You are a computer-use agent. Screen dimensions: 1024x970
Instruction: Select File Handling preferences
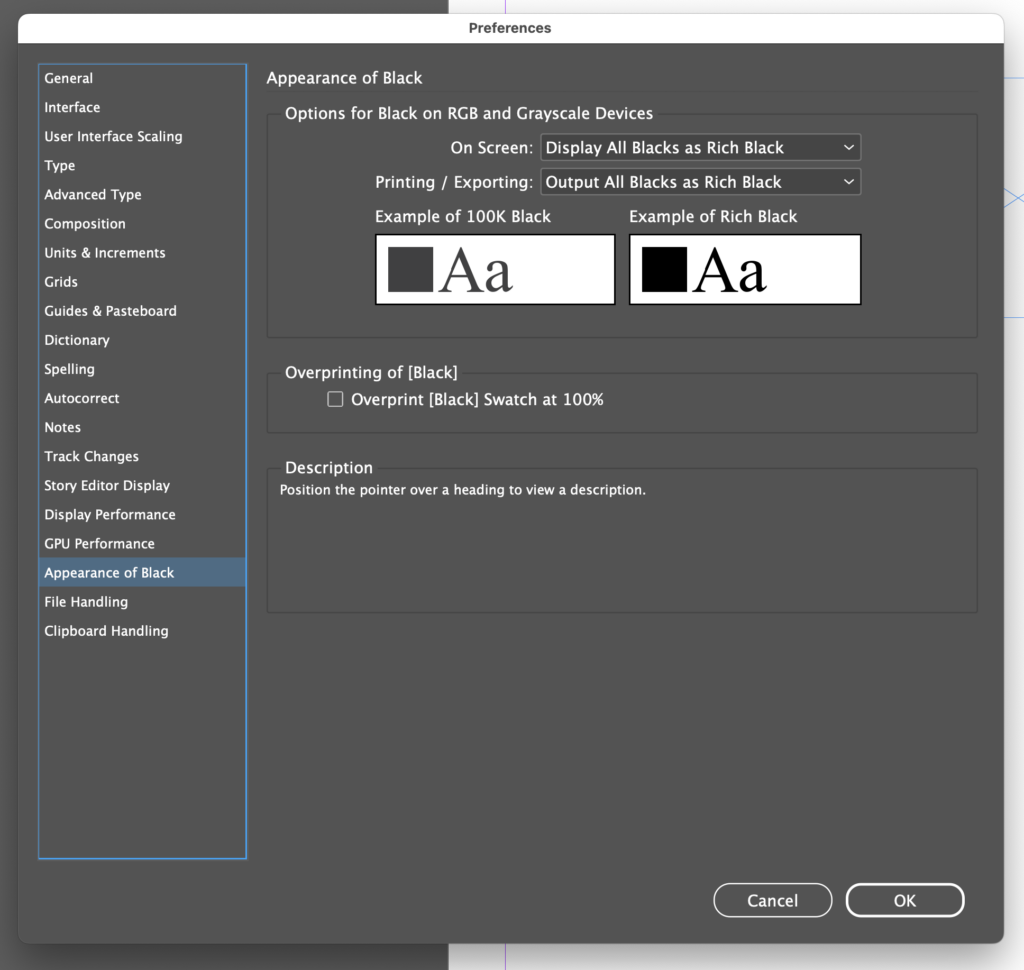pyautogui.click(x=86, y=601)
